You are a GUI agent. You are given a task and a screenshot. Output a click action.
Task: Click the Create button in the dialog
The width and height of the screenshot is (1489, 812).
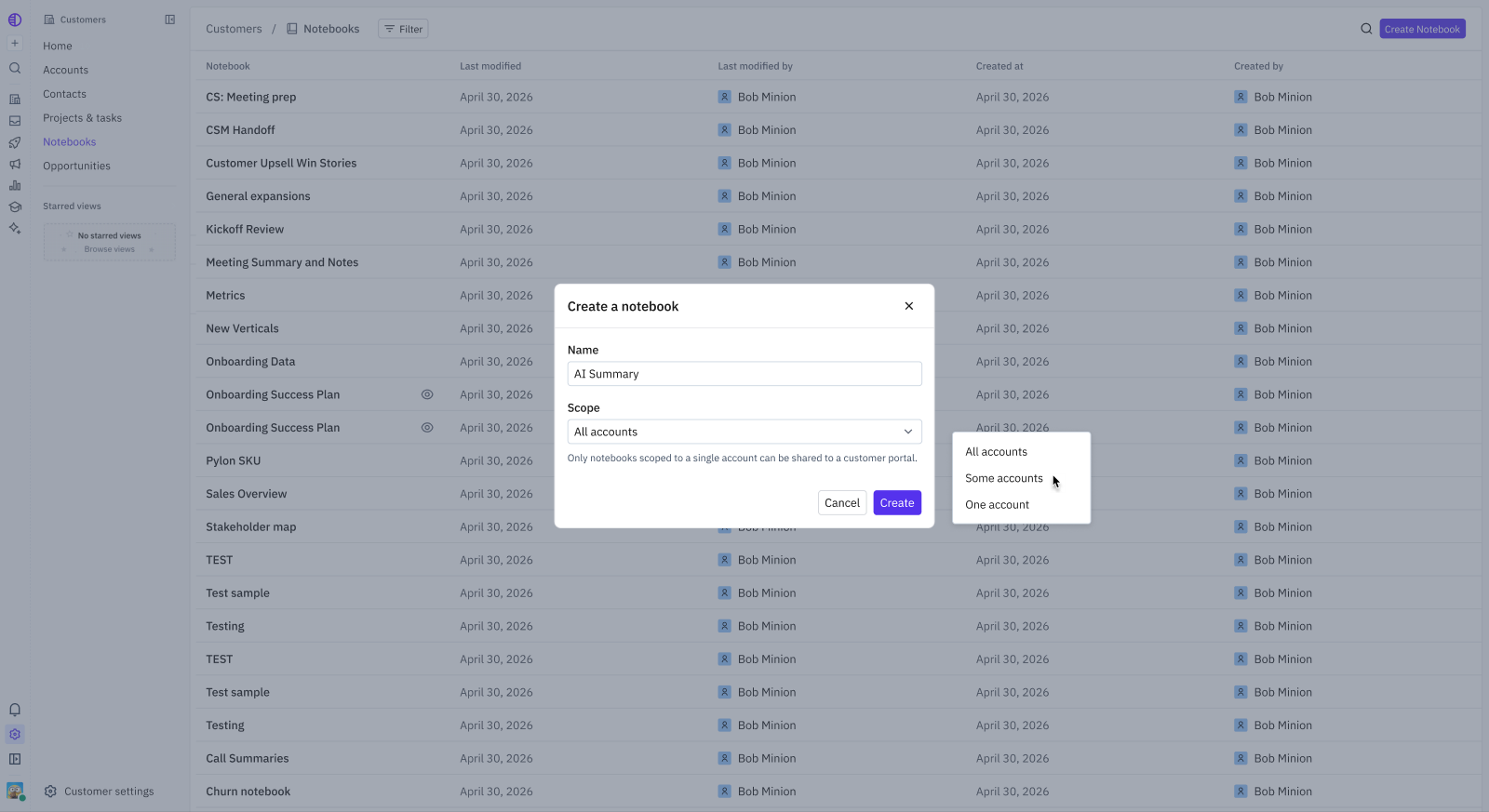coord(897,503)
